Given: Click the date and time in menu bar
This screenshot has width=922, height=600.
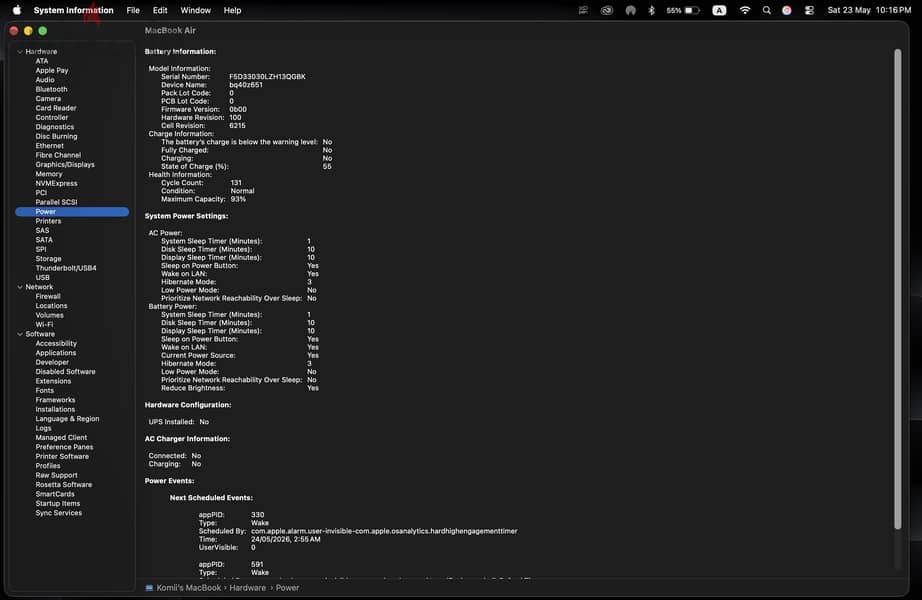Looking at the screenshot, I should 869,10.
